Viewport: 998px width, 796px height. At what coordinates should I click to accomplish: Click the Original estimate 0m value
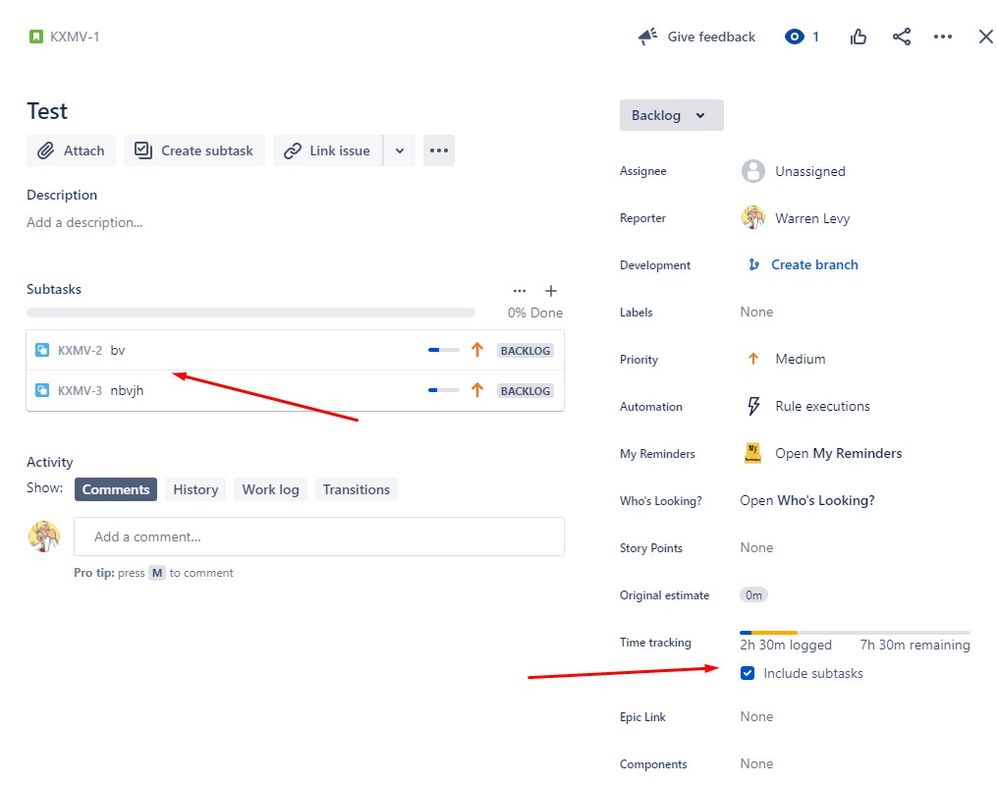[754, 595]
